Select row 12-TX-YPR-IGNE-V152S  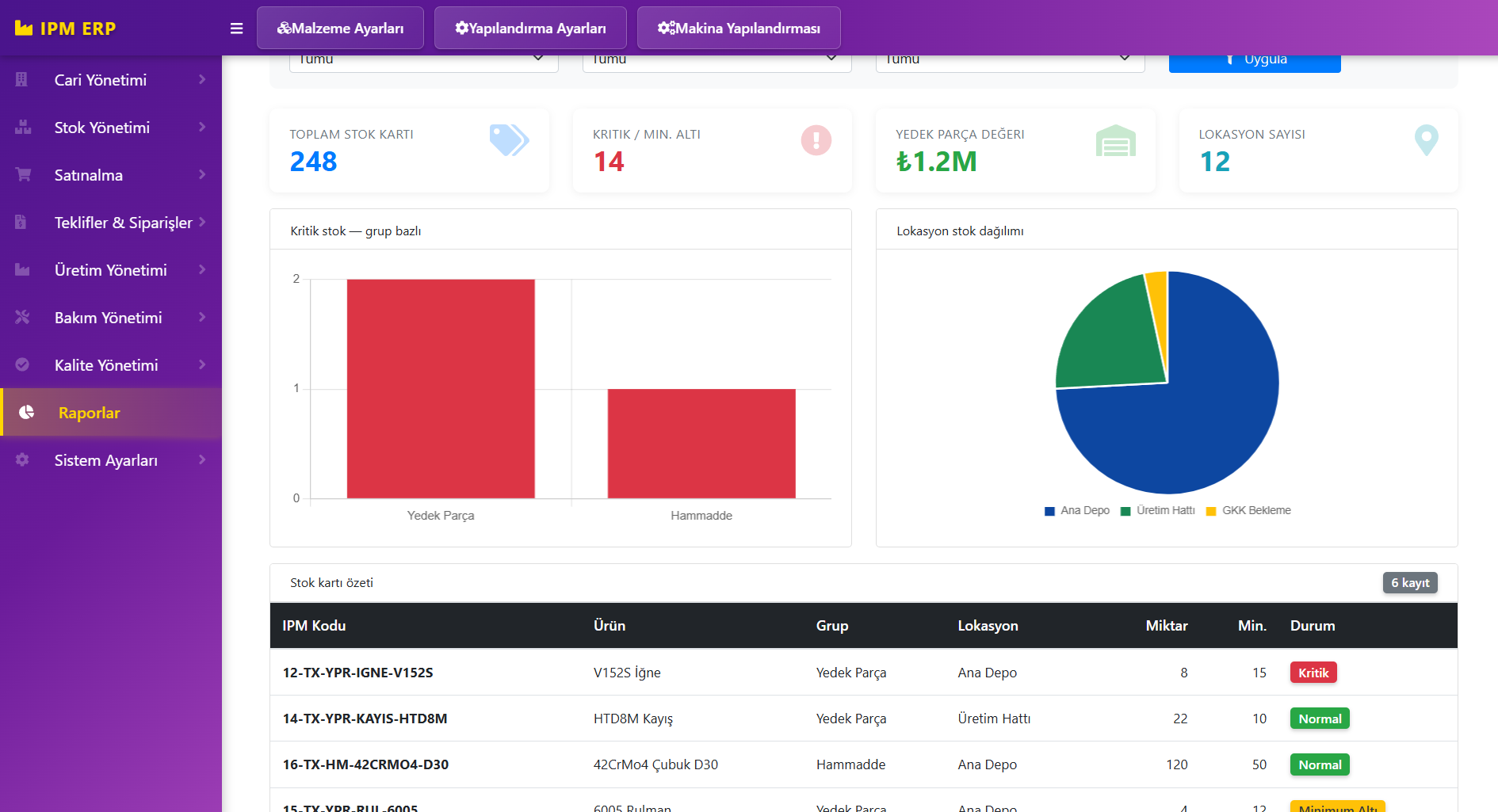pos(864,673)
